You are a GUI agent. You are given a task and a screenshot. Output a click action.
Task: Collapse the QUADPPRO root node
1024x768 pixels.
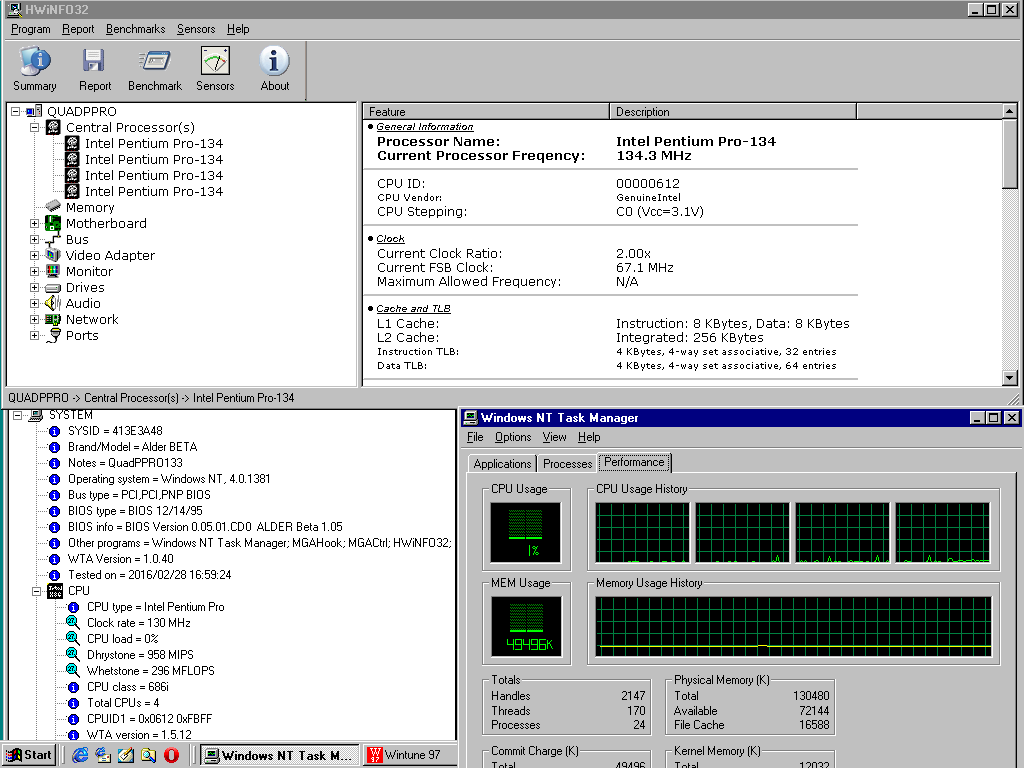click(16, 112)
